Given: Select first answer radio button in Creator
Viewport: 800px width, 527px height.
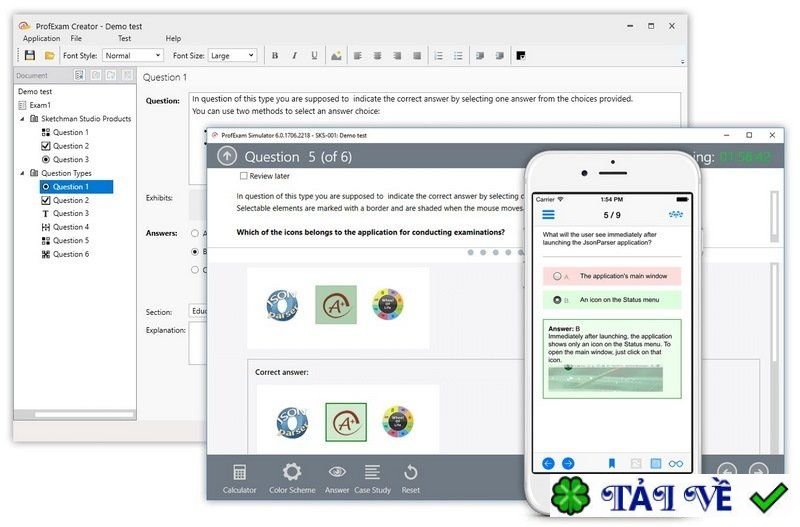Looking at the screenshot, I should click(x=194, y=233).
